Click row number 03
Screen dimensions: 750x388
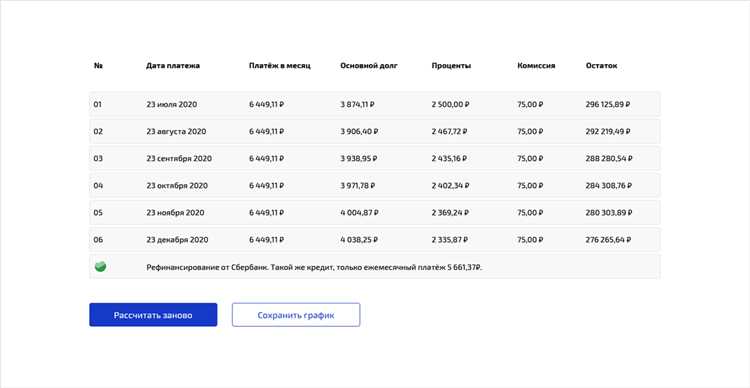click(x=98, y=158)
